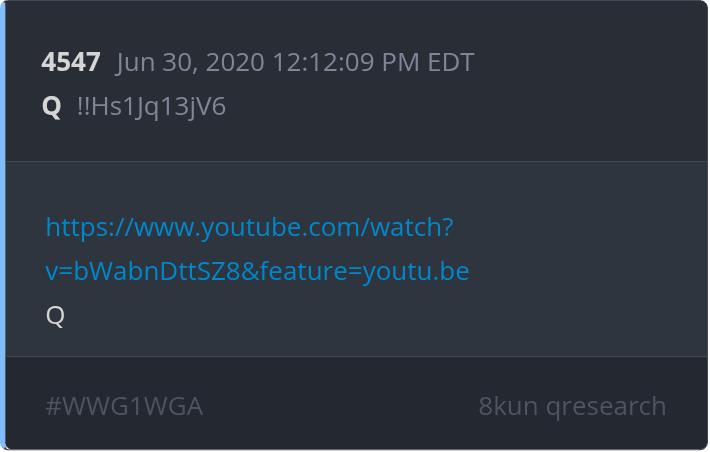710x452 pixels.
Task: Click the 8kun board name in footer
Action: click(x=508, y=406)
